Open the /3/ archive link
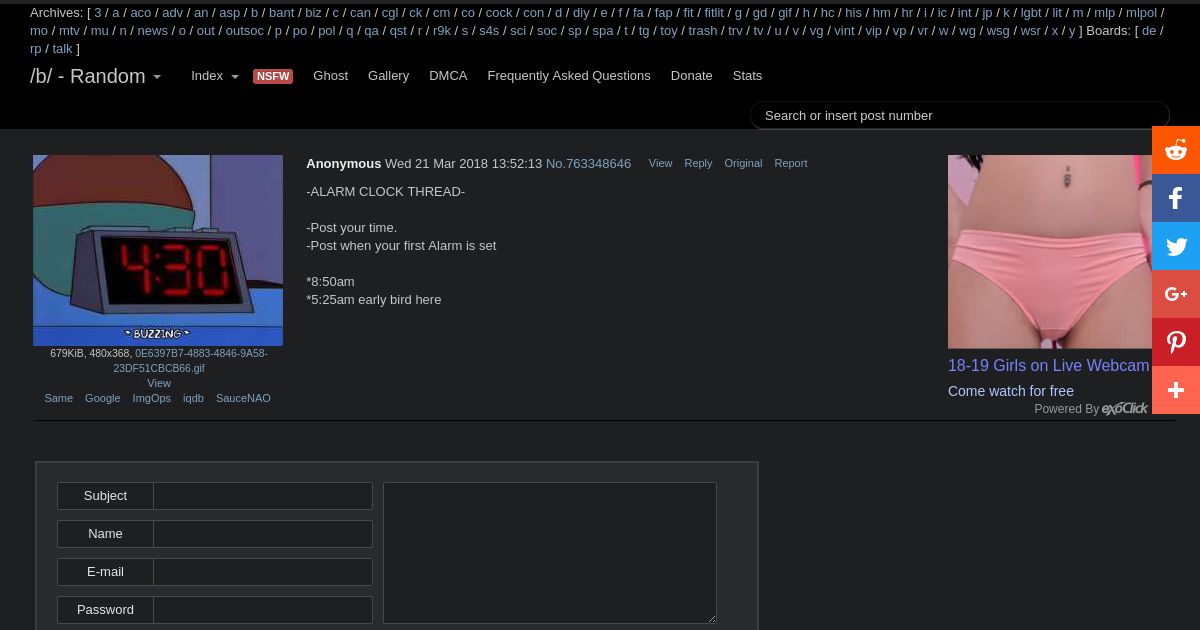Viewport: 1200px width, 630px height. (x=98, y=13)
